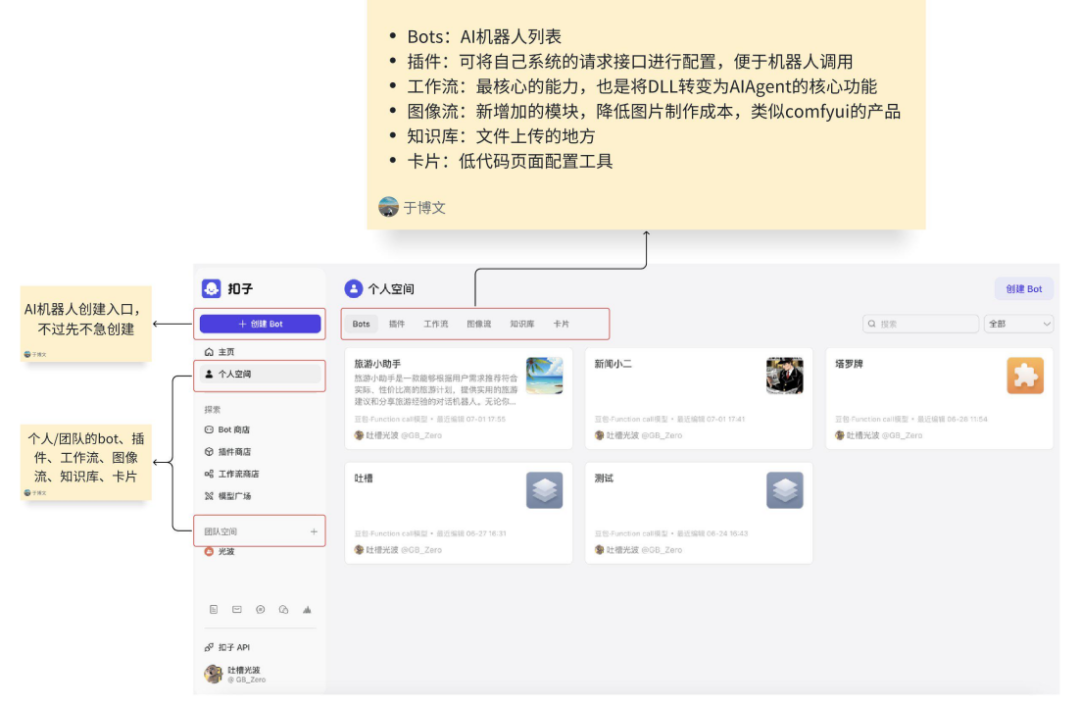
Task: Click the 'Bots：AI机器人列表' note line
Action: tap(484, 37)
